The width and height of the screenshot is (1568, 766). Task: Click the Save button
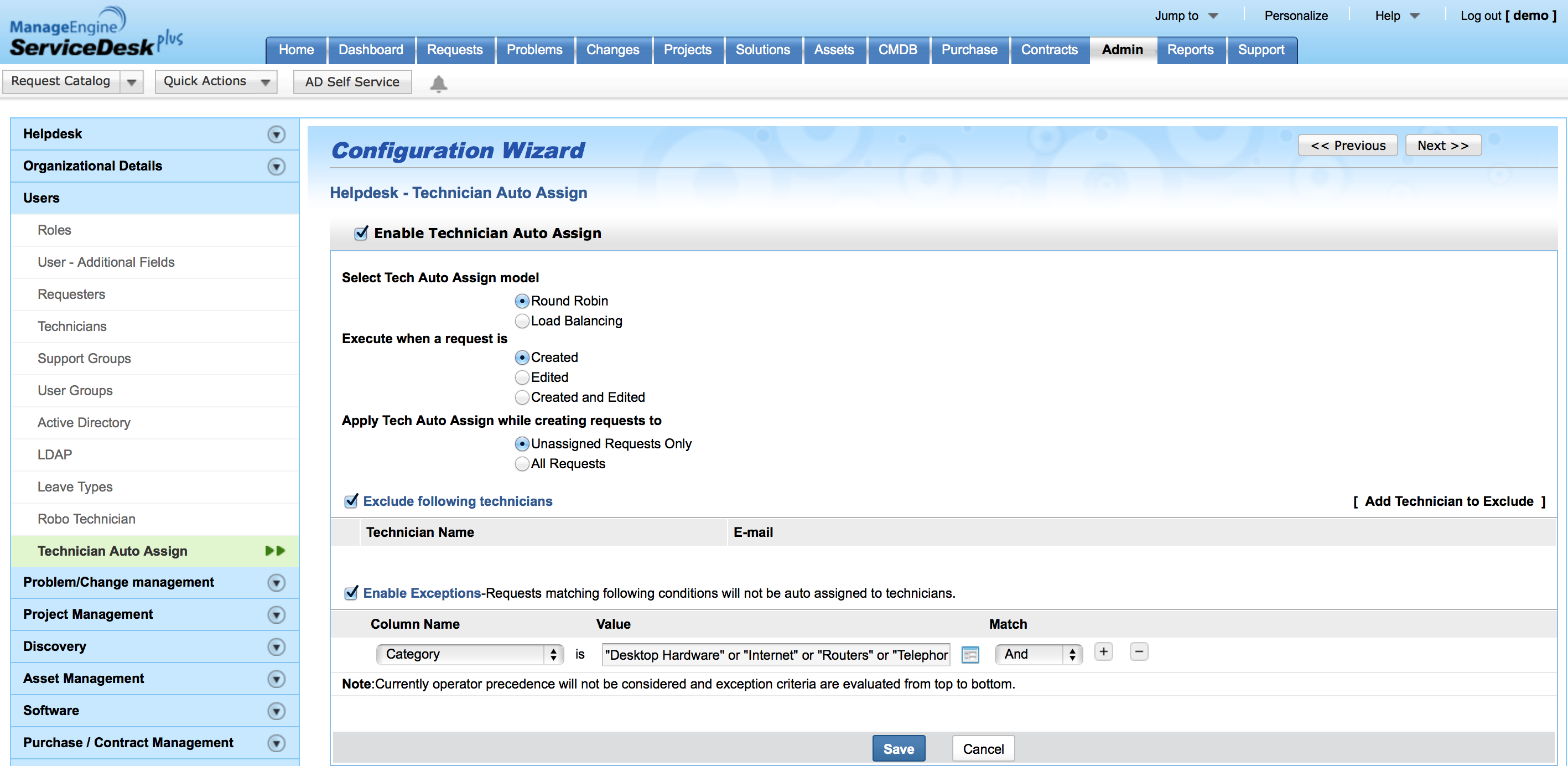[898, 748]
